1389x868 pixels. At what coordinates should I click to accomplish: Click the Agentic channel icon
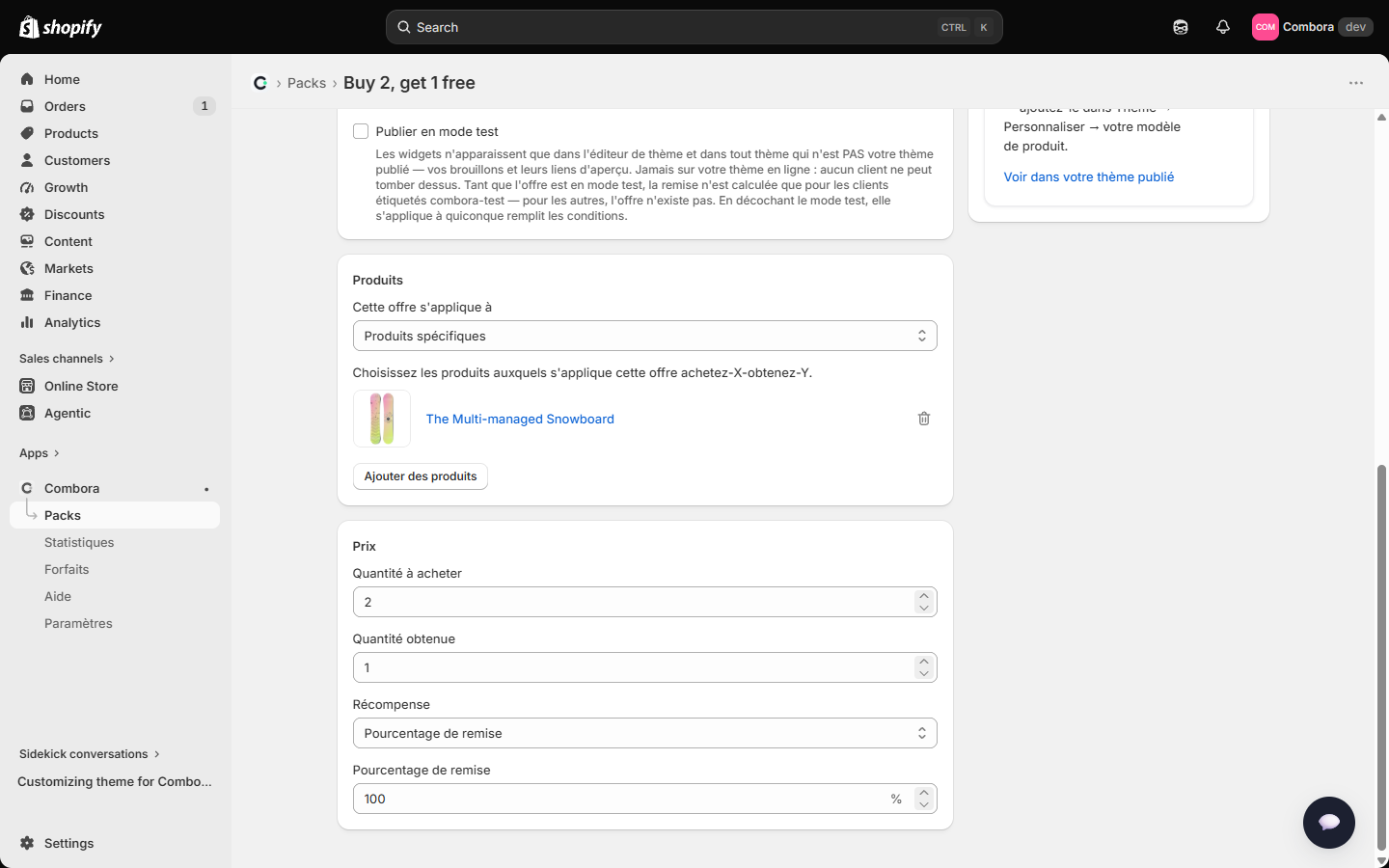pyautogui.click(x=27, y=413)
